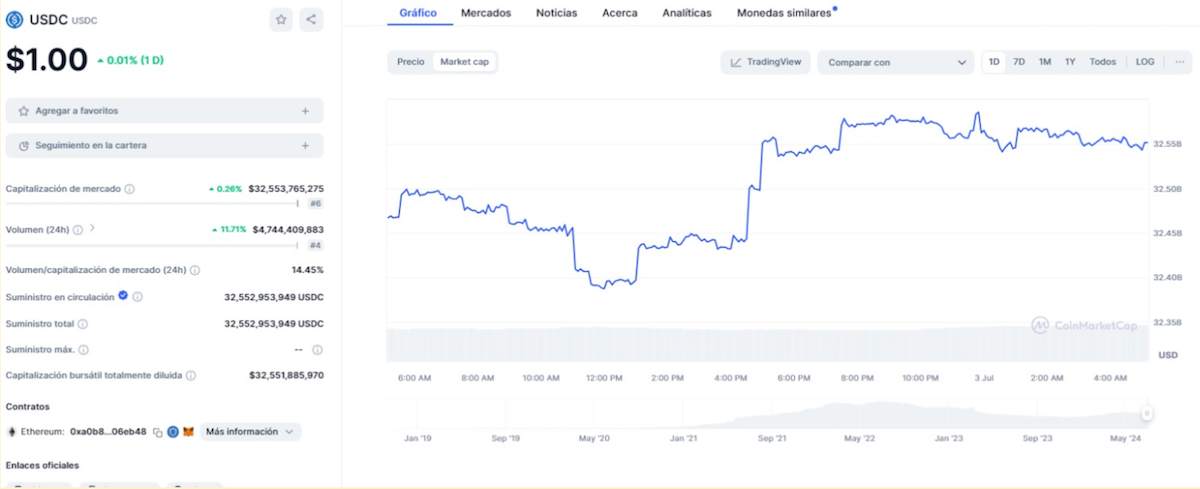Click verified checkmark beside Suministro en circulación
The width and height of the screenshot is (1200, 489).
pyautogui.click(x=123, y=296)
